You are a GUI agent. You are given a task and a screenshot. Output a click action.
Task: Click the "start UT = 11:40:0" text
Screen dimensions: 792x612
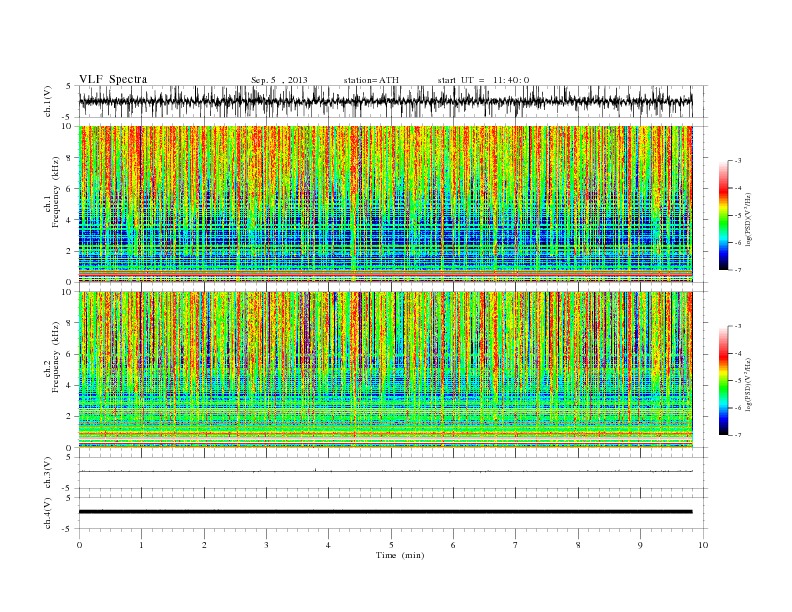click(x=483, y=80)
